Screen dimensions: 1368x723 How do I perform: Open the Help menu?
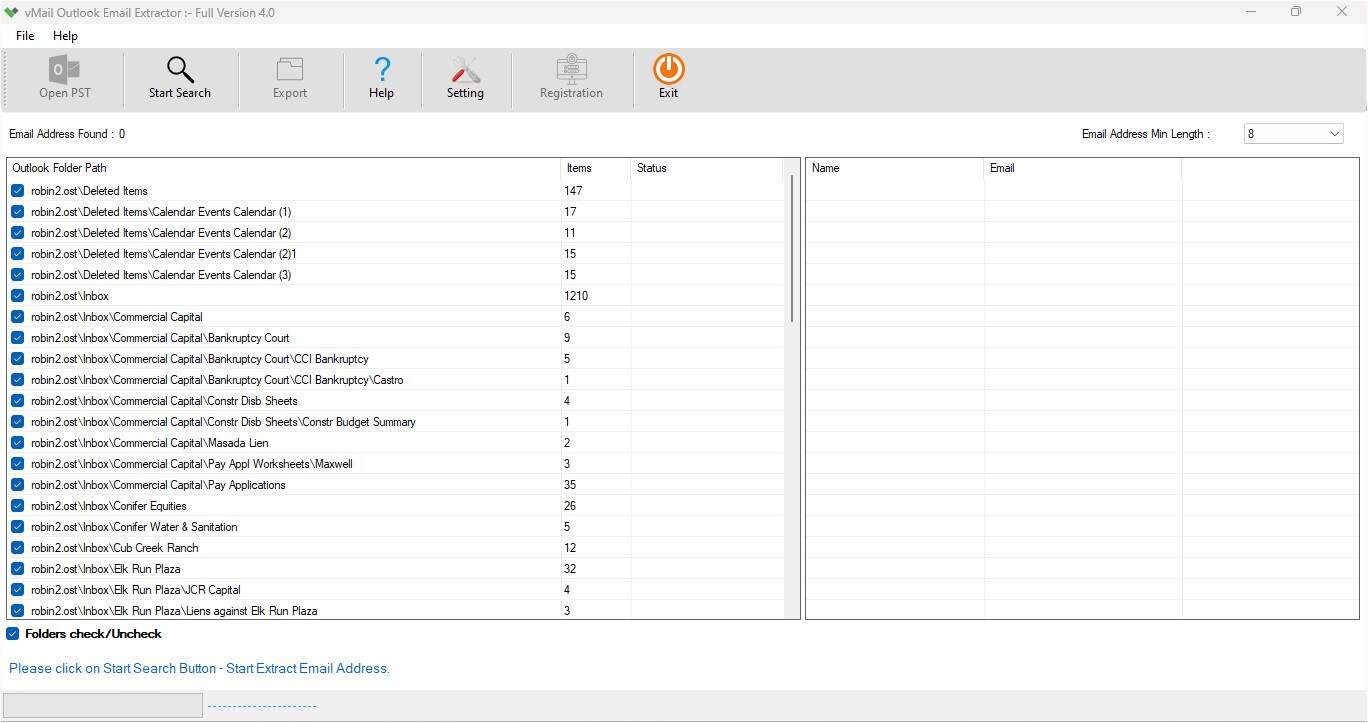pyautogui.click(x=65, y=36)
